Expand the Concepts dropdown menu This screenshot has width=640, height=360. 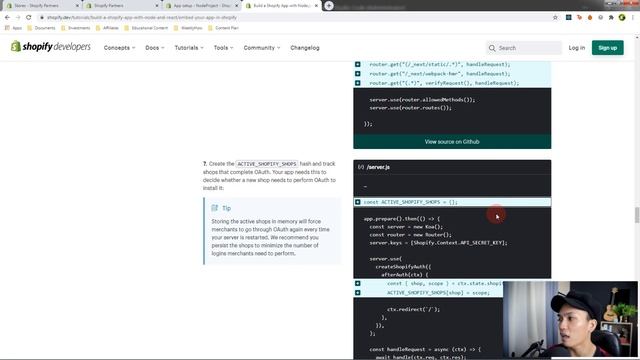click(x=119, y=48)
